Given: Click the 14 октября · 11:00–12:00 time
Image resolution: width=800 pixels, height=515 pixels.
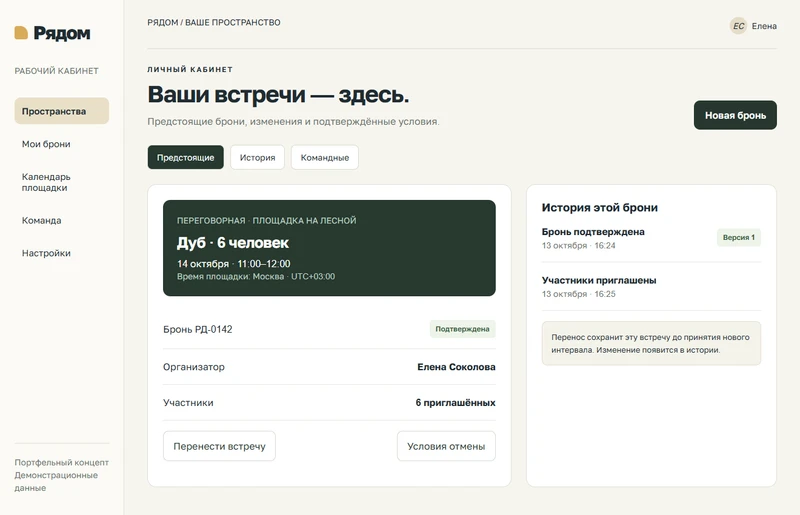Looking at the screenshot, I should coord(234,264).
